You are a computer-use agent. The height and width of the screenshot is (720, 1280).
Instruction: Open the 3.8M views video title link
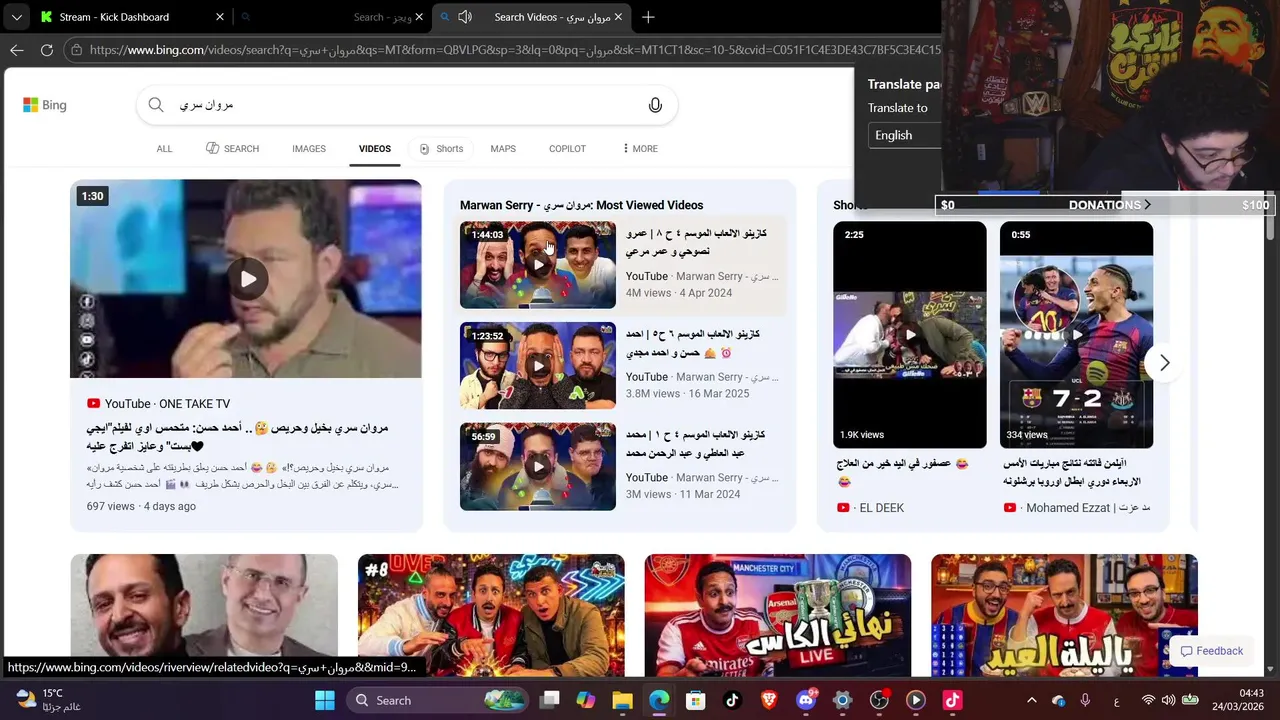[693, 343]
